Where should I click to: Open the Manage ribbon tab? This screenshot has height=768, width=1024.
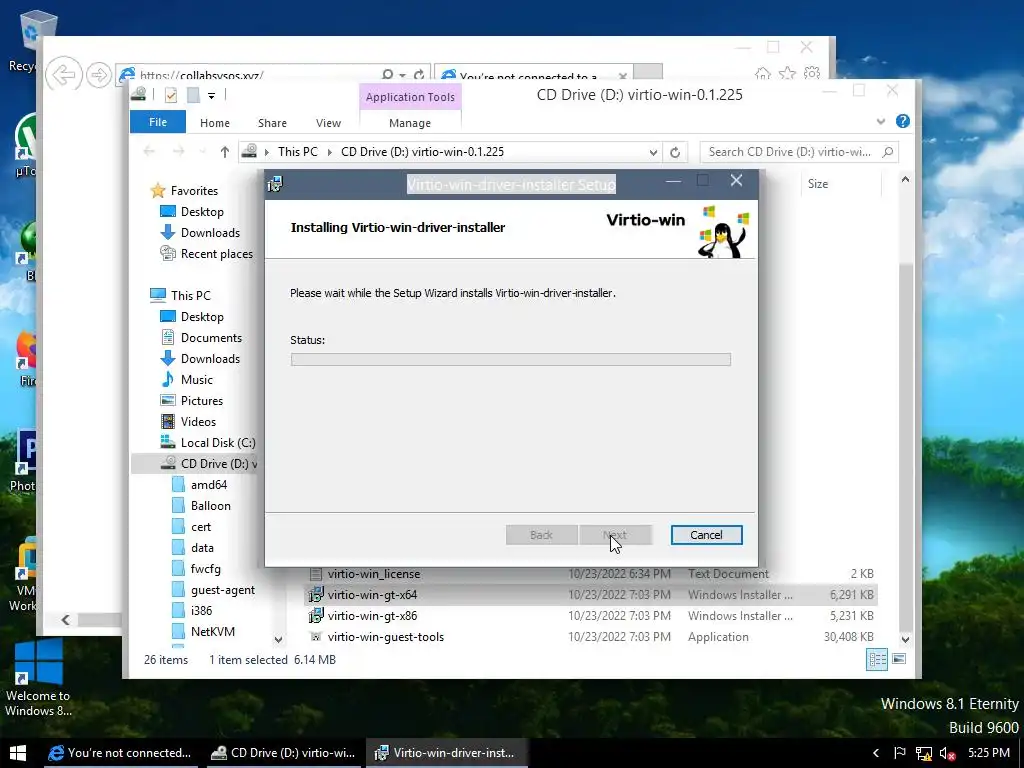click(410, 123)
